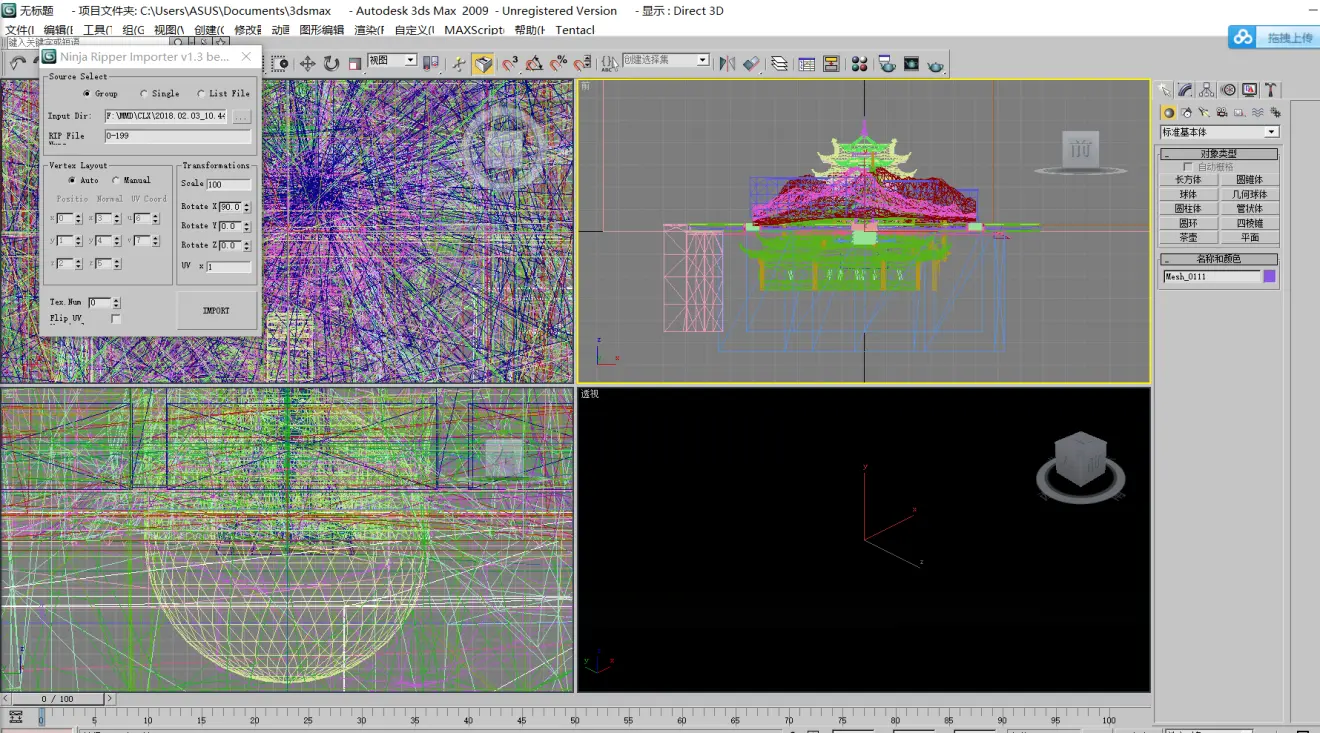Click the Rotate X spinner arrows
Image resolution: width=1320 pixels, height=733 pixels.
(247, 207)
